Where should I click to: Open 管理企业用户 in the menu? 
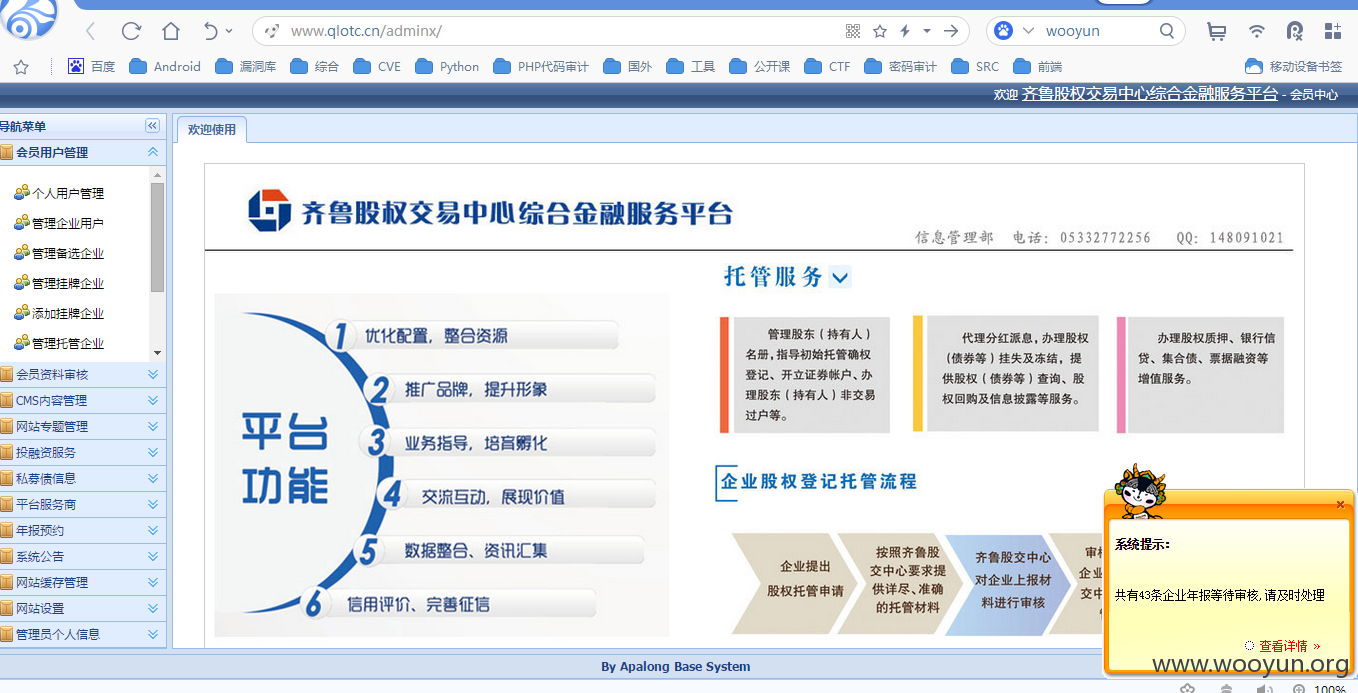(67, 223)
